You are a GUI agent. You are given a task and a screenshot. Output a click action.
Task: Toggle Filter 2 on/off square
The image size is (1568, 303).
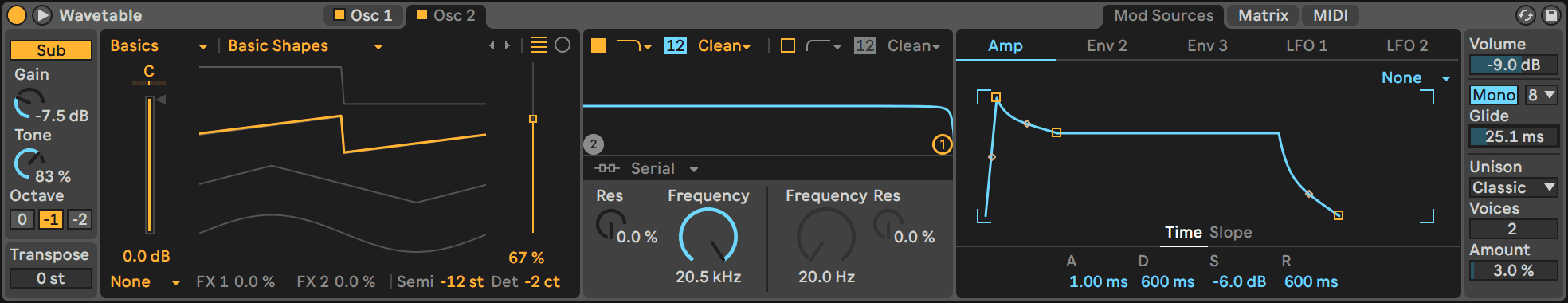coord(788,45)
